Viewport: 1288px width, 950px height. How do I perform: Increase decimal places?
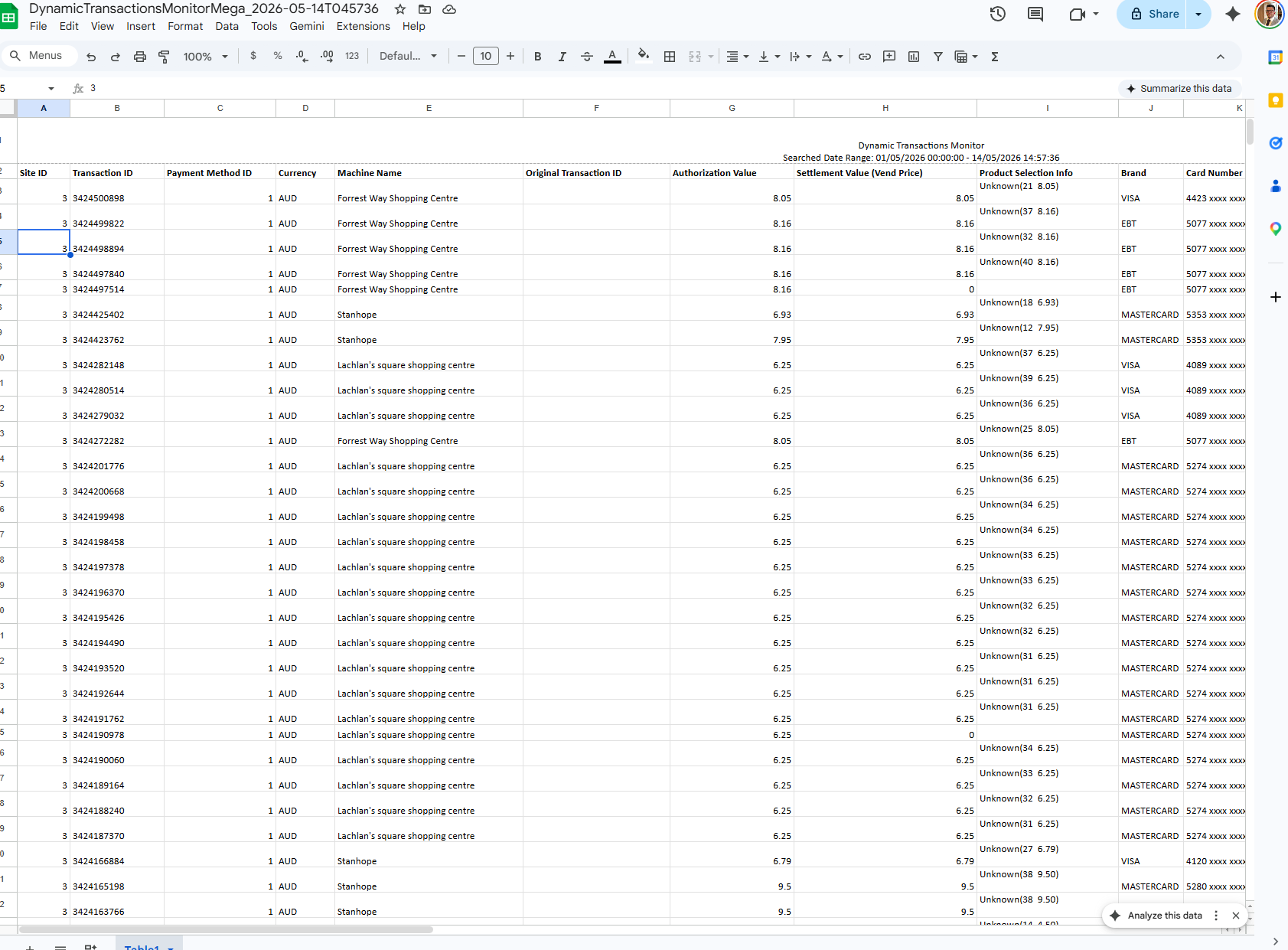click(327, 56)
